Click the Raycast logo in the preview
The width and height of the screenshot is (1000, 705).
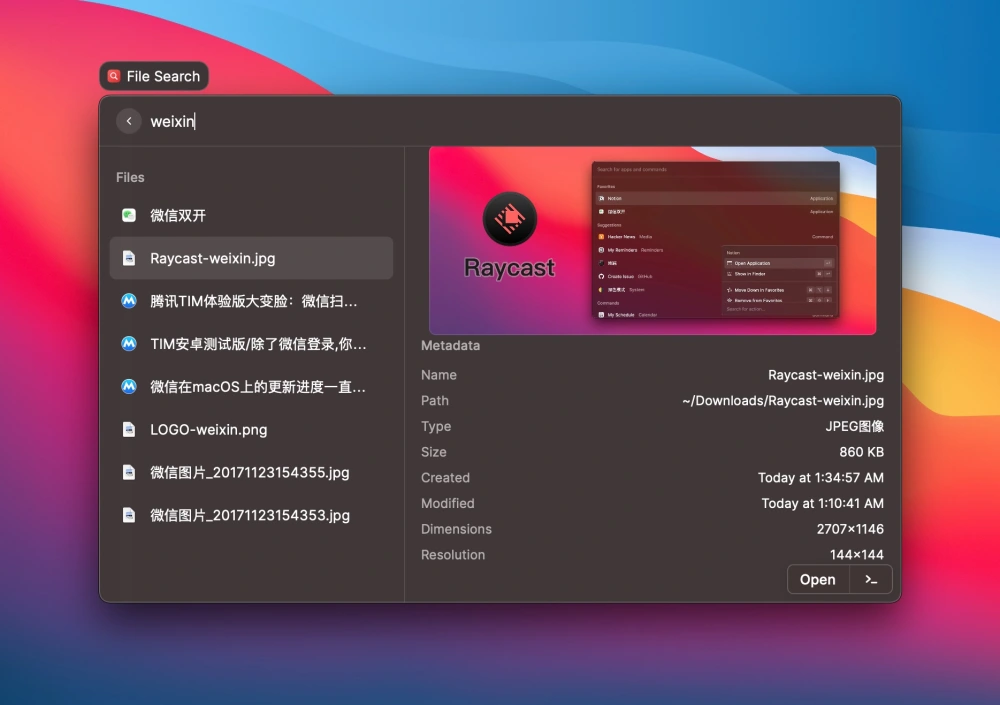point(510,219)
